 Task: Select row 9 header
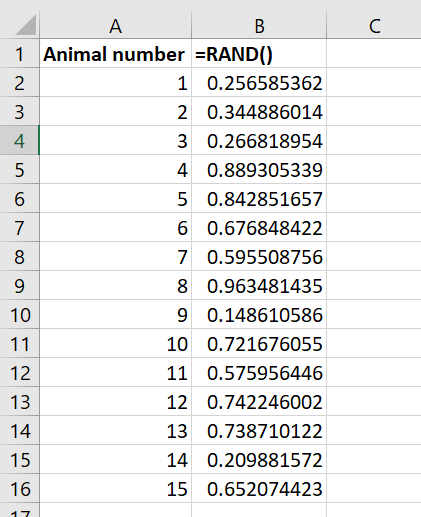[19, 285]
